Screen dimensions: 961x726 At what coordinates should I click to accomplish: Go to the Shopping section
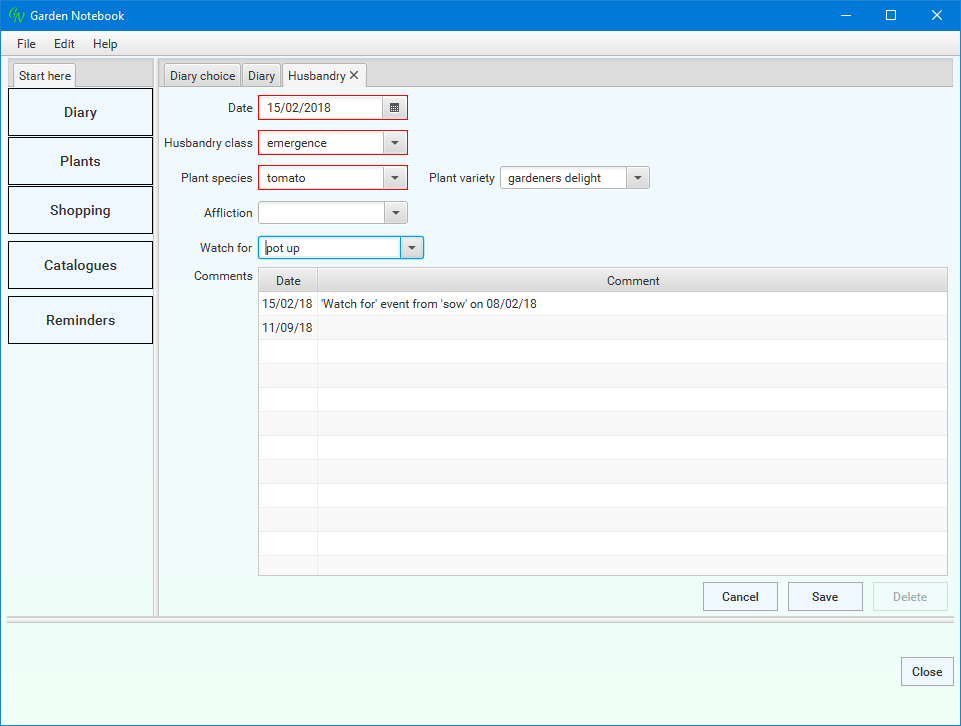80,211
